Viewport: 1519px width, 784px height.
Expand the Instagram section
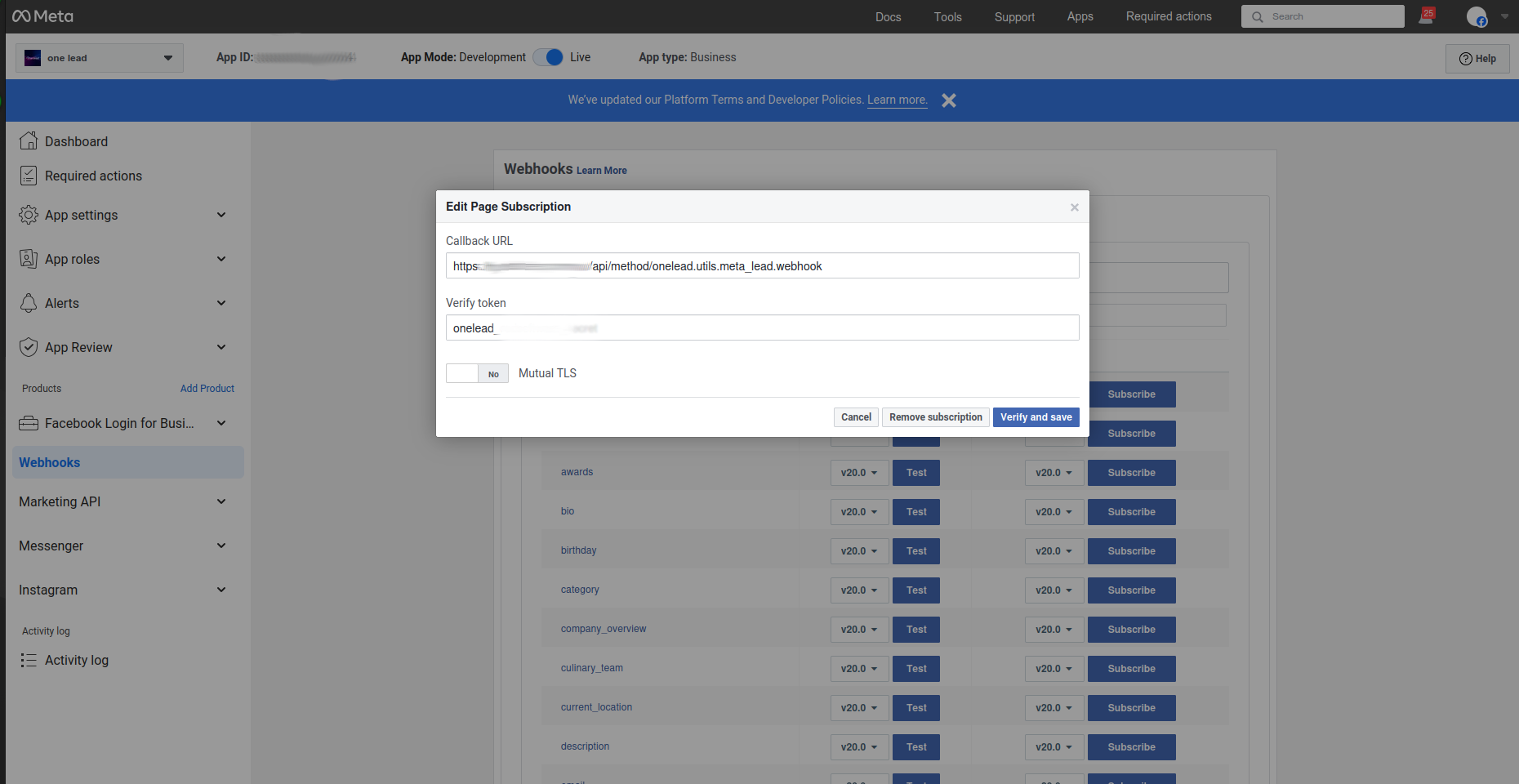[221, 590]
